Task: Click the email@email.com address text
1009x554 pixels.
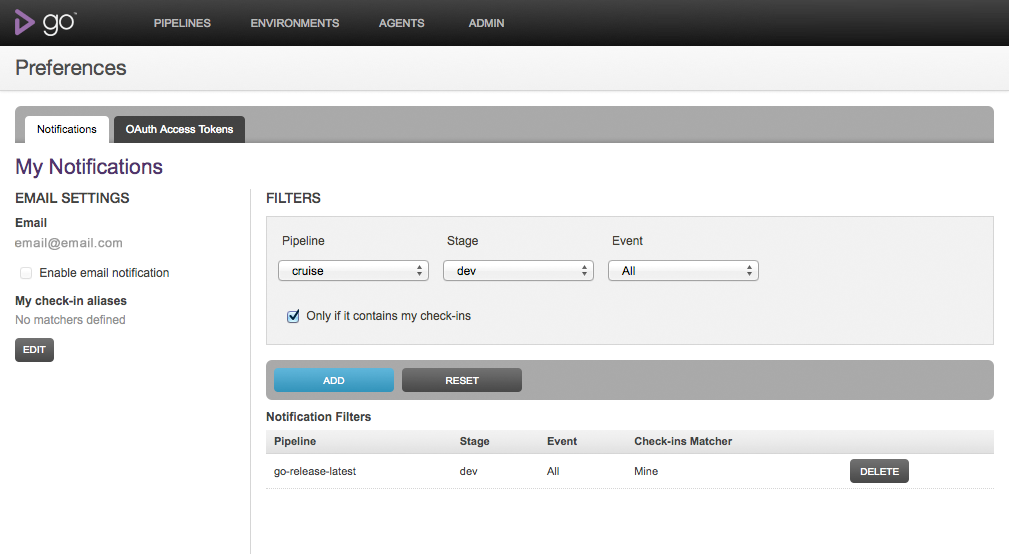Action: pyautogui.click(x=69, y=243)
